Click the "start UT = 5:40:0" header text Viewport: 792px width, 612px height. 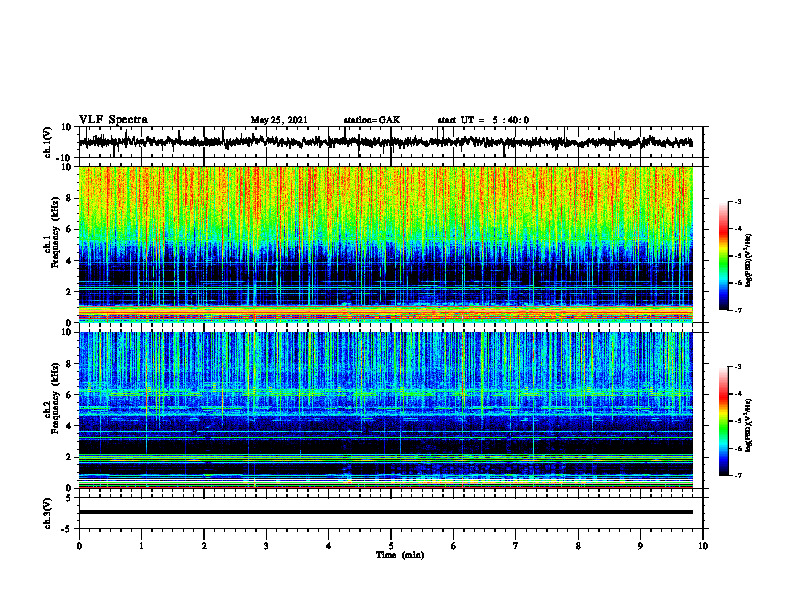(483, 120)
